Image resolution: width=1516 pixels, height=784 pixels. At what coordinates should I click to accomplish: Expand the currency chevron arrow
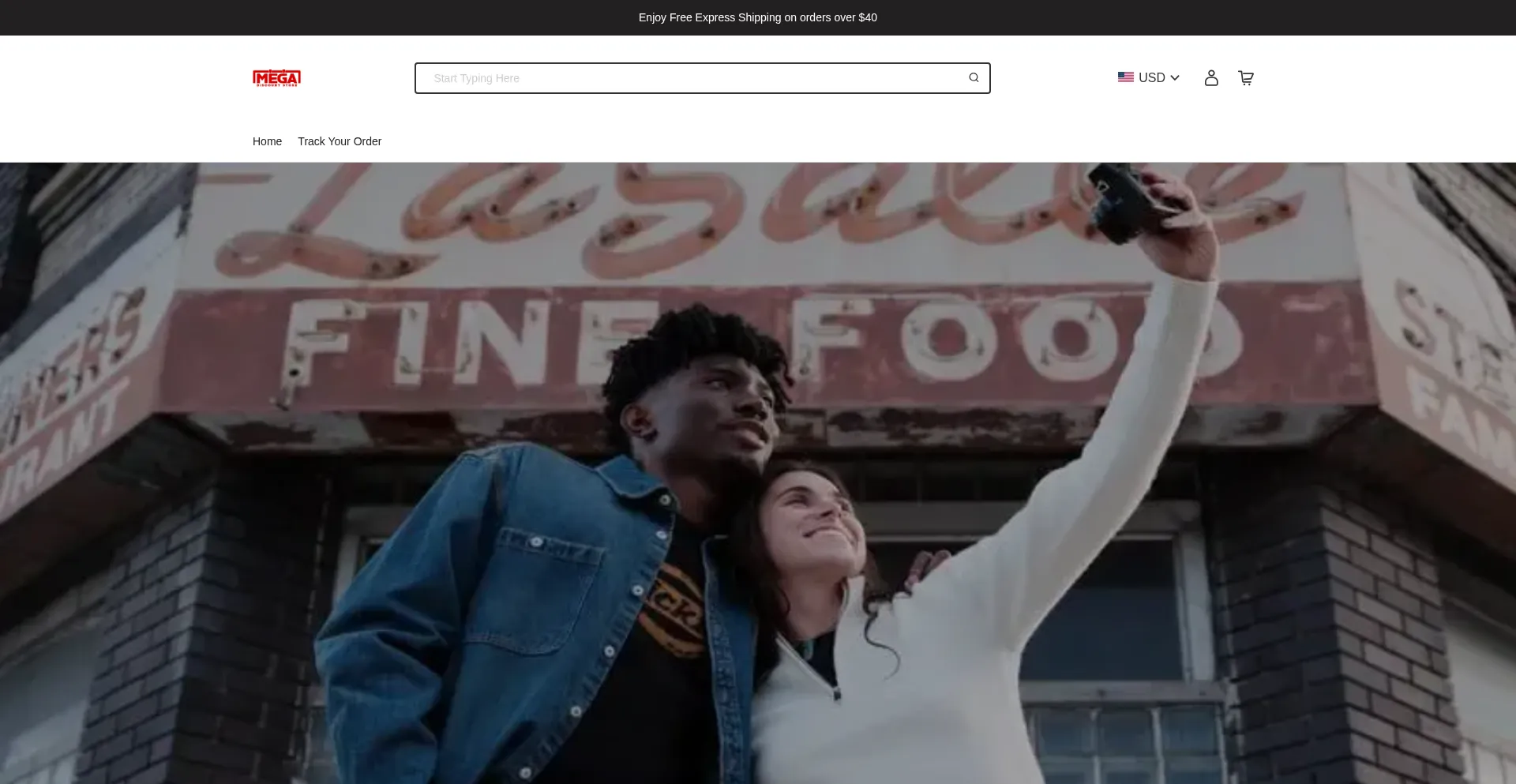click(1175, 78)
